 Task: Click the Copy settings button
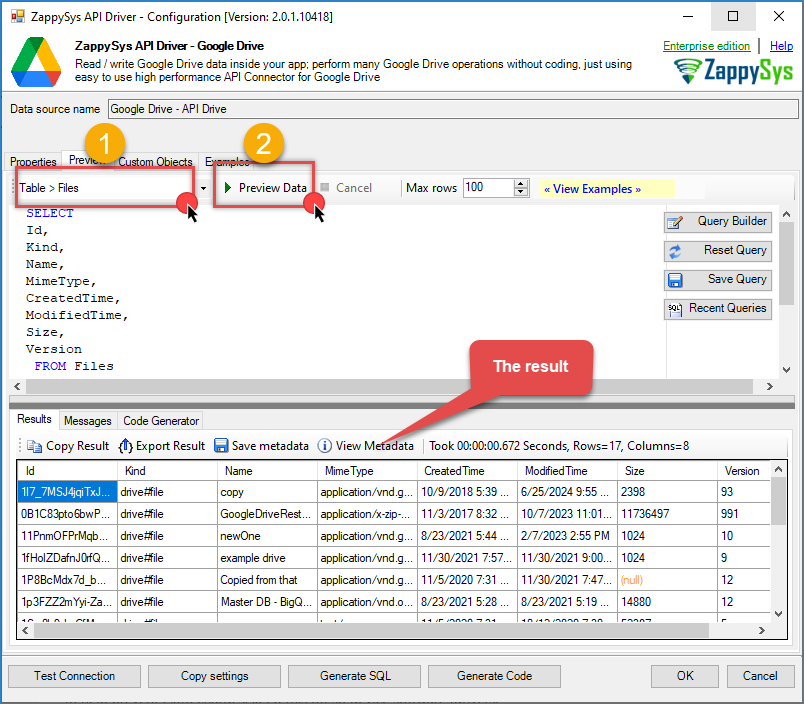214,676
